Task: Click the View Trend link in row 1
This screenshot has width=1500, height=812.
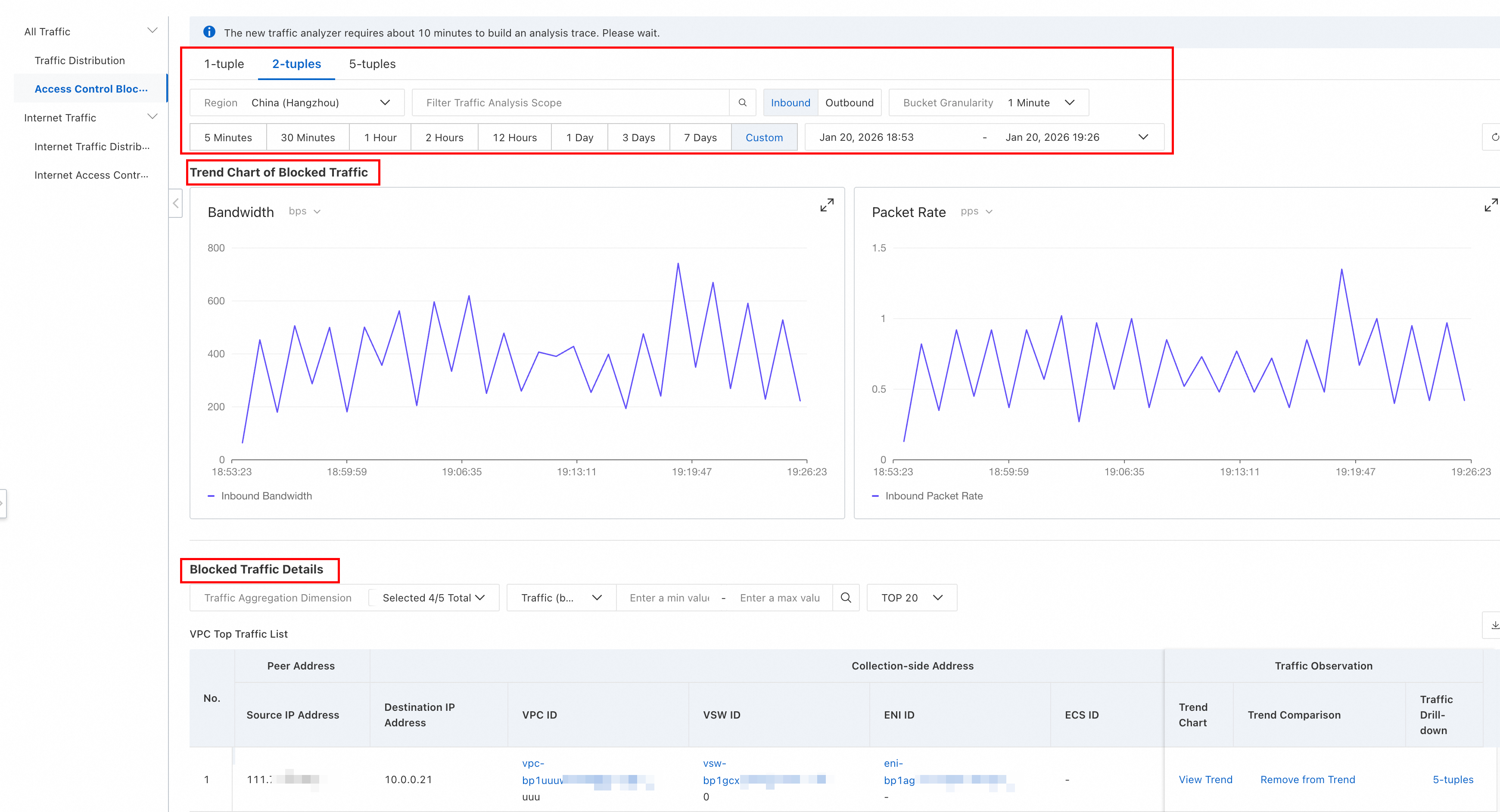Action: 1205,779
